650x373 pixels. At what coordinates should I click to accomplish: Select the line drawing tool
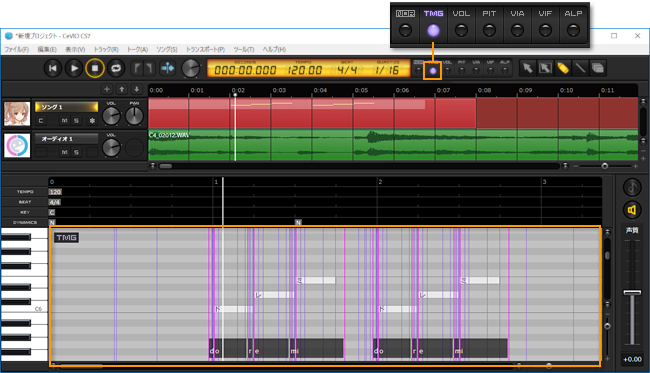click(580, 68)
